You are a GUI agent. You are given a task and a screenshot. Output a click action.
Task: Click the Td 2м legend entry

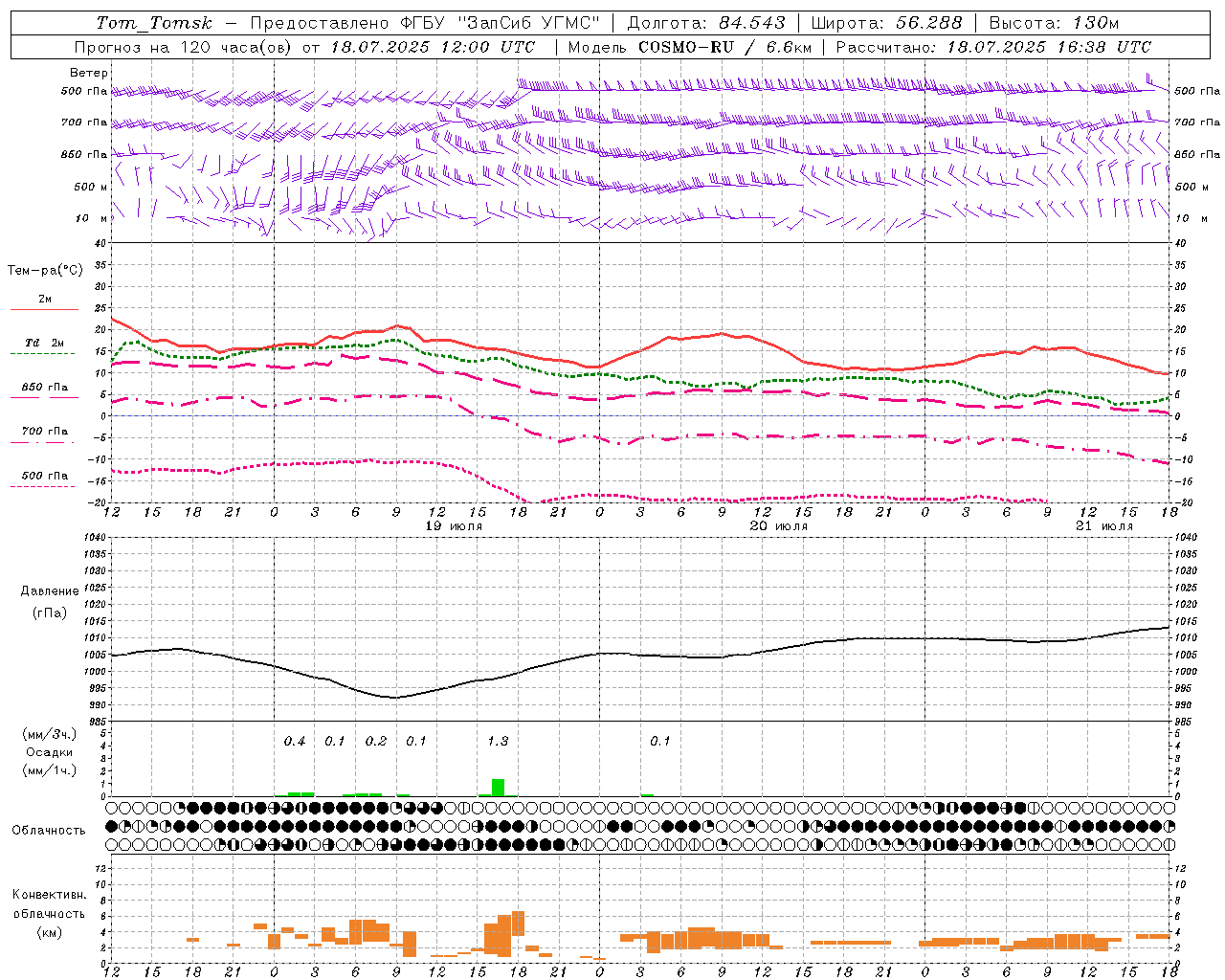[45, 343]
